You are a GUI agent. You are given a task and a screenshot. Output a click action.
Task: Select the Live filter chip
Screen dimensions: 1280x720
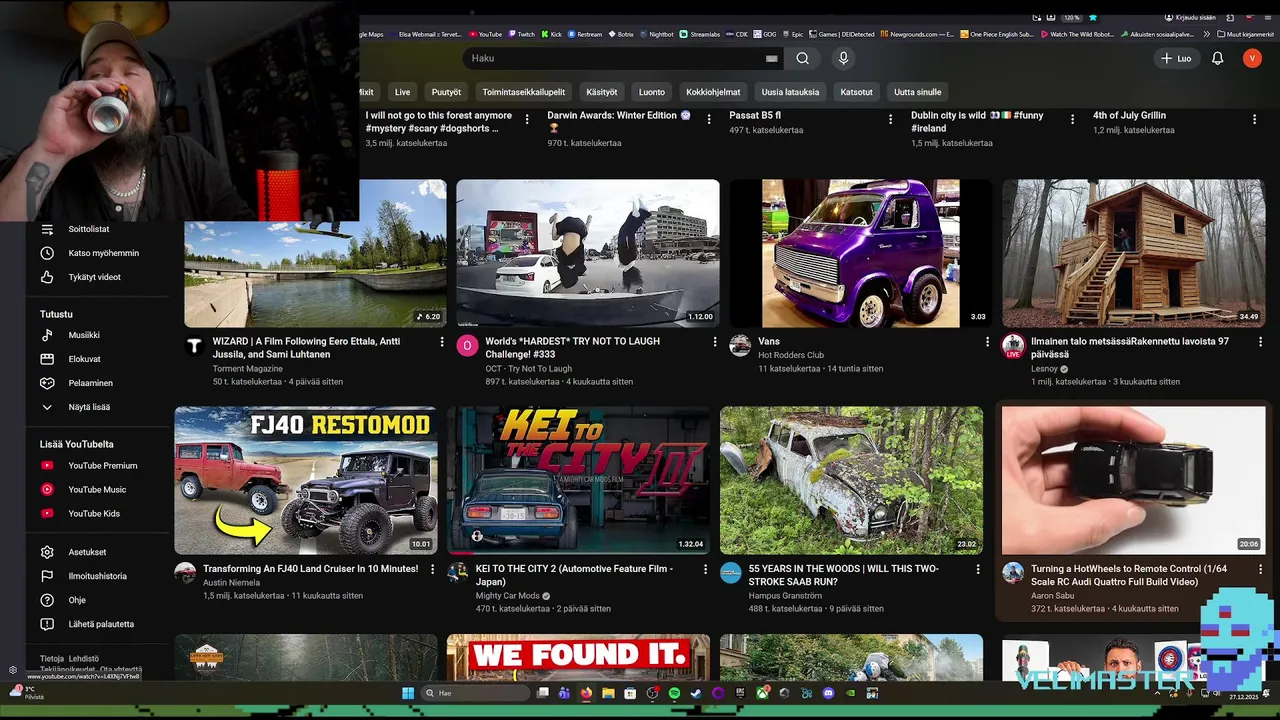point(402,92)
